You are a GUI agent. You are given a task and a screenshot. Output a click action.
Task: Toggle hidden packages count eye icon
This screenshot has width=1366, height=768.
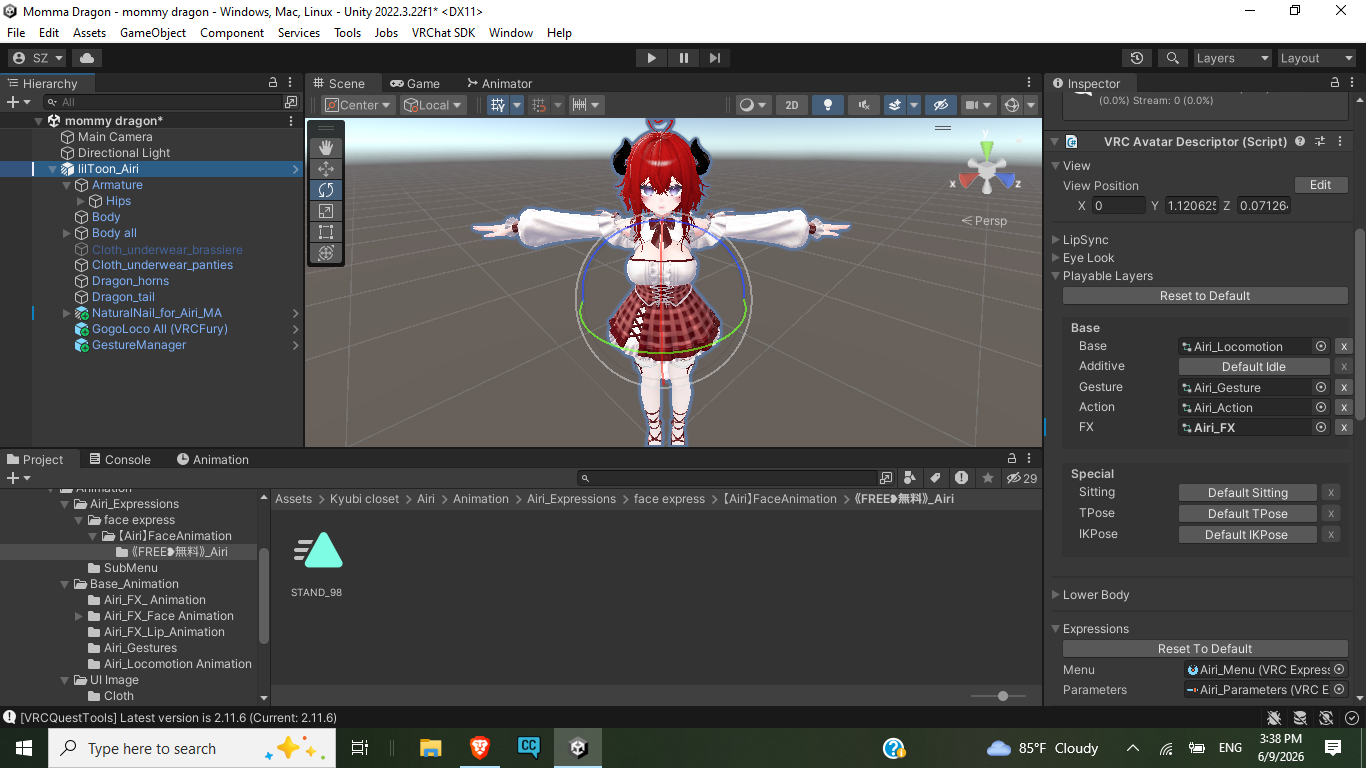click(x=1022, y=478)
